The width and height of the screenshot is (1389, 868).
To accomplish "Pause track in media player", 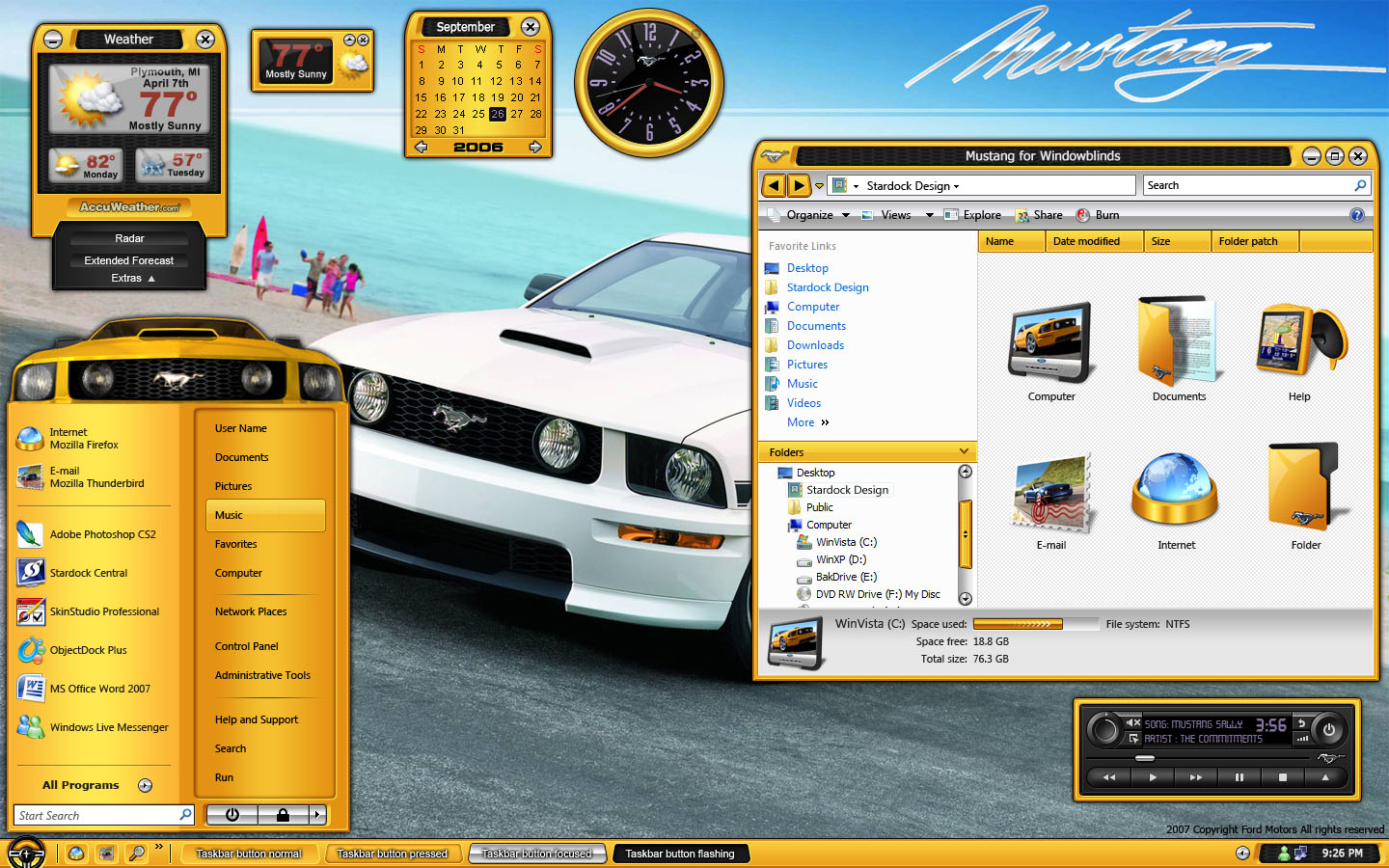I will pos(1239,777).
